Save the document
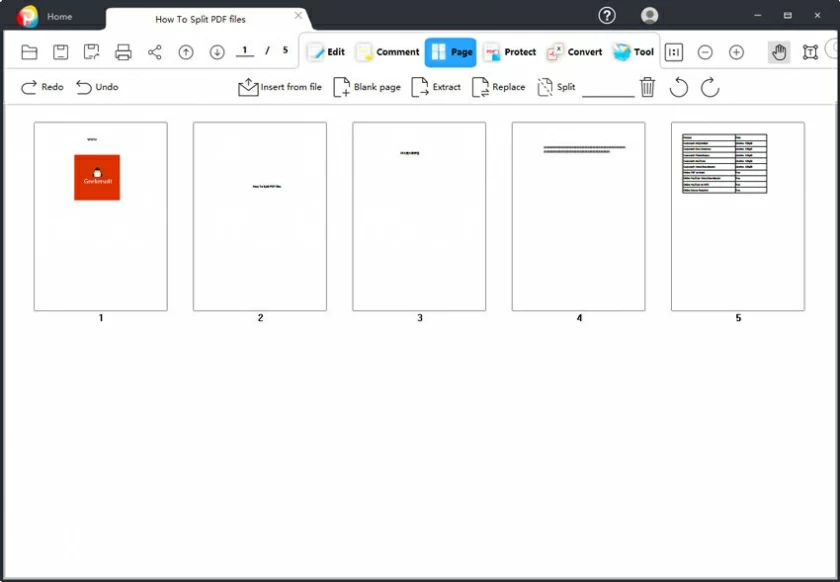The image size is (840, 582). (x=62, y=52)
